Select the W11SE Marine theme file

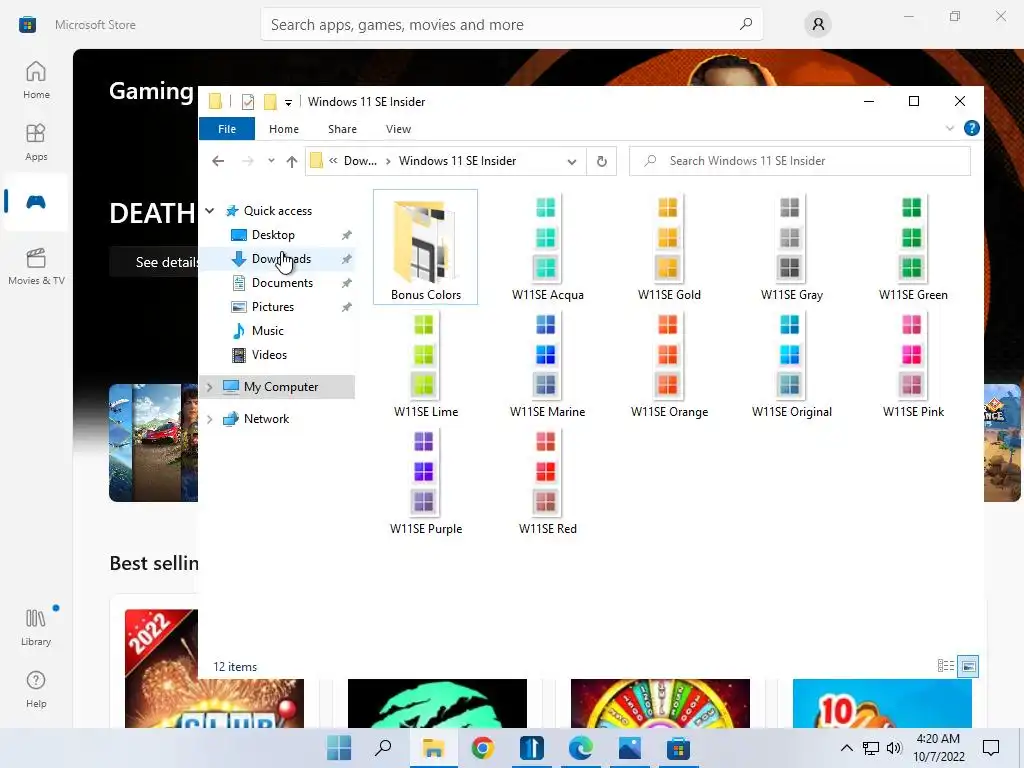[x=547, y=364]
